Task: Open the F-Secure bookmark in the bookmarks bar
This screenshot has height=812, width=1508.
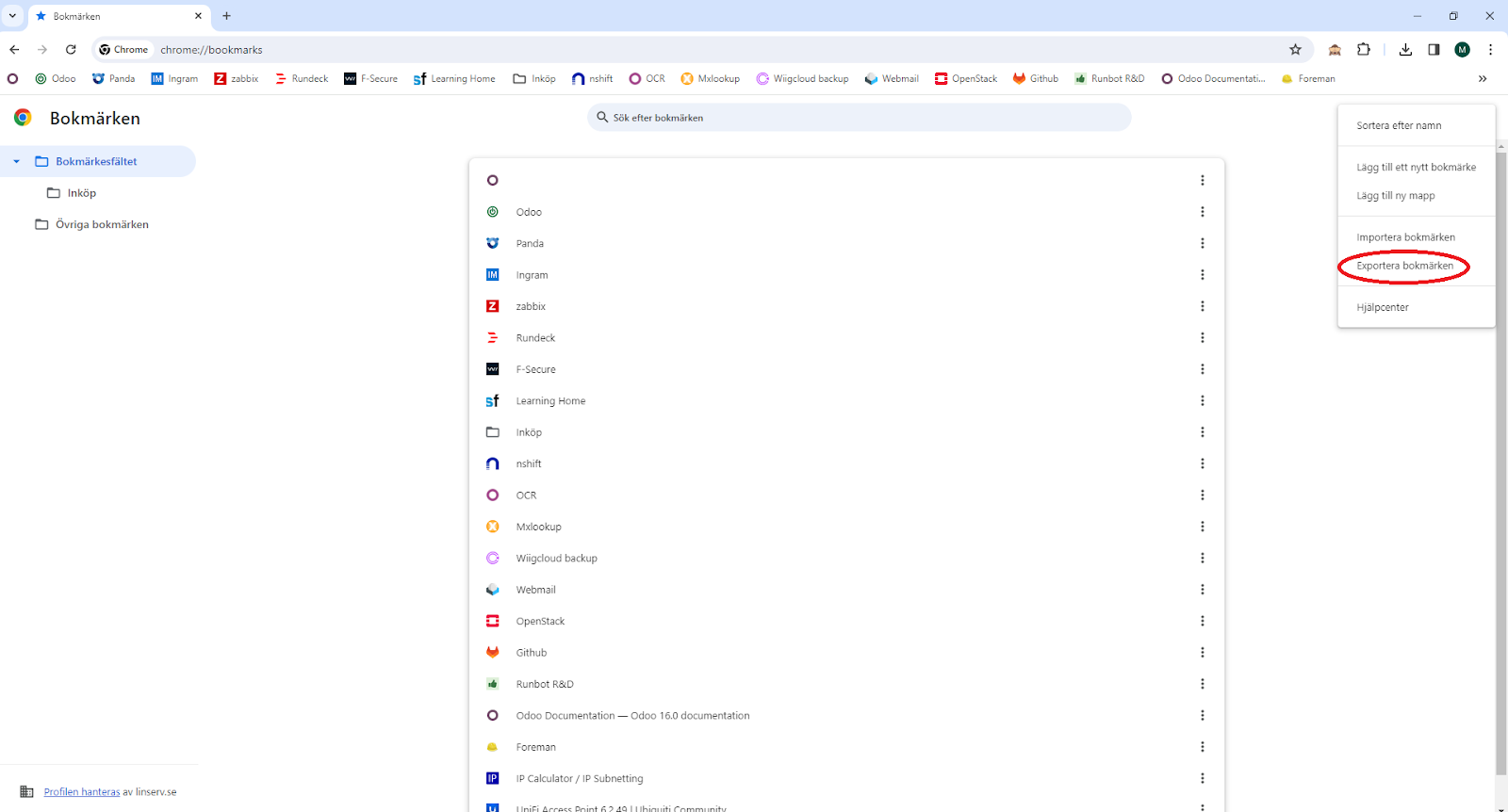Action: click(x=370, y=79)
